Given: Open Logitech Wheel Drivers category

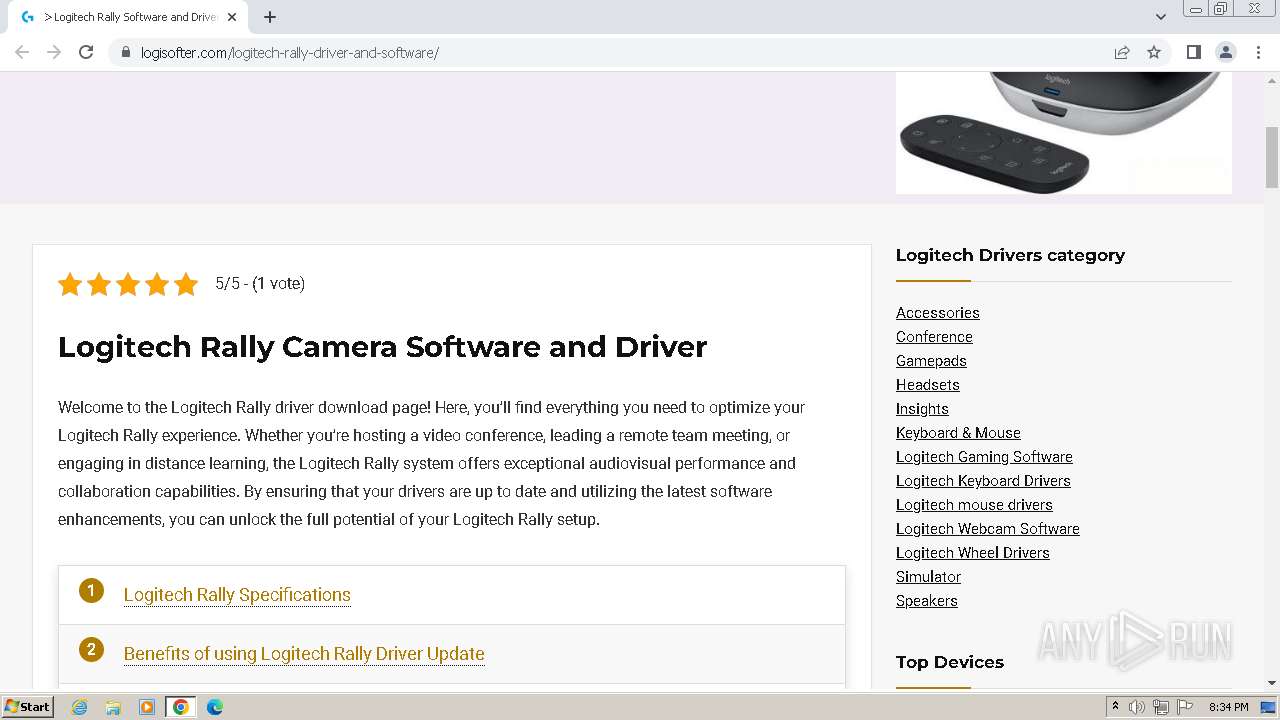Looking at the screenshot, I should (x=973, y=553).
